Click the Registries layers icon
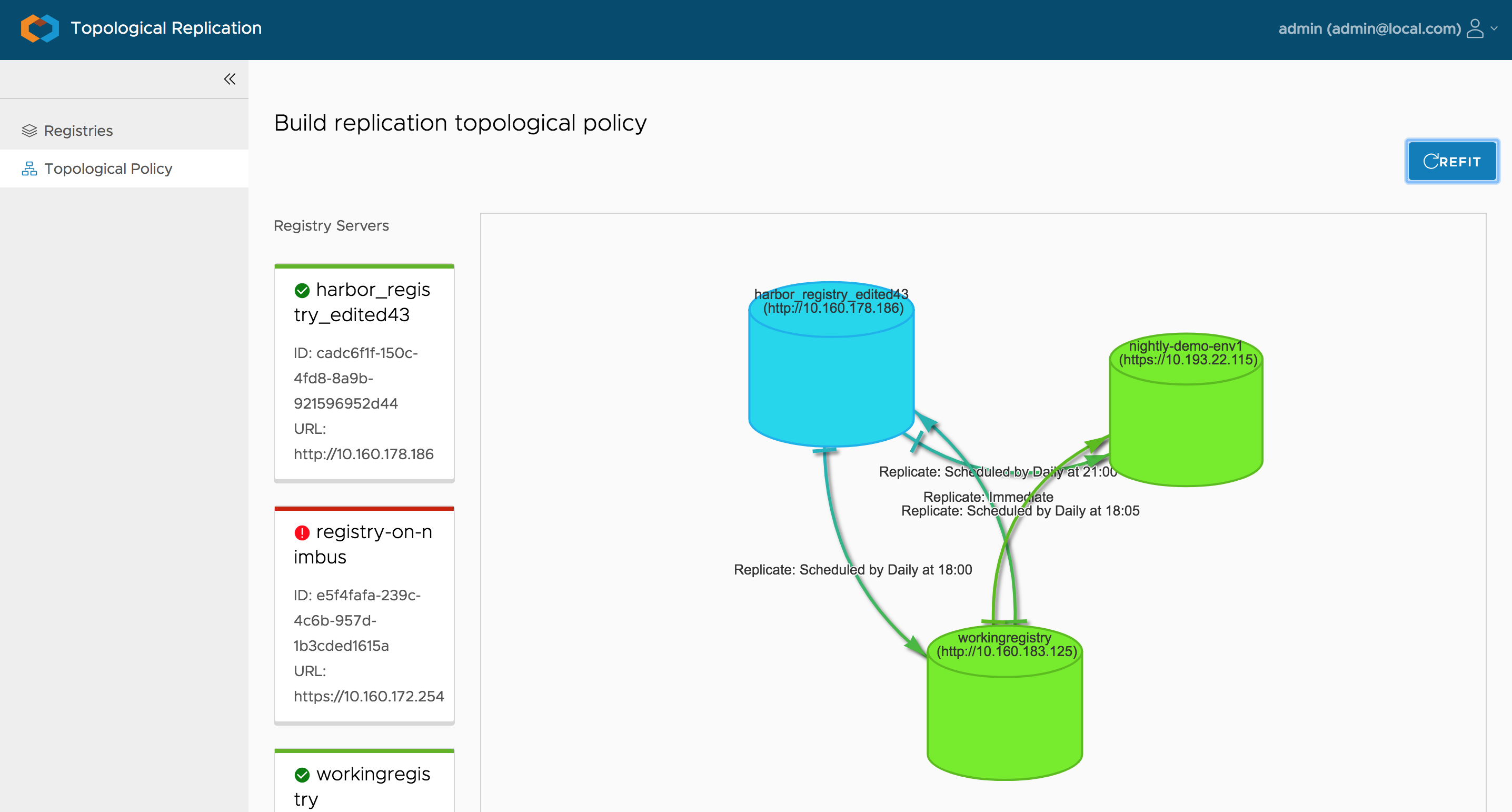 tap(29, 131)
